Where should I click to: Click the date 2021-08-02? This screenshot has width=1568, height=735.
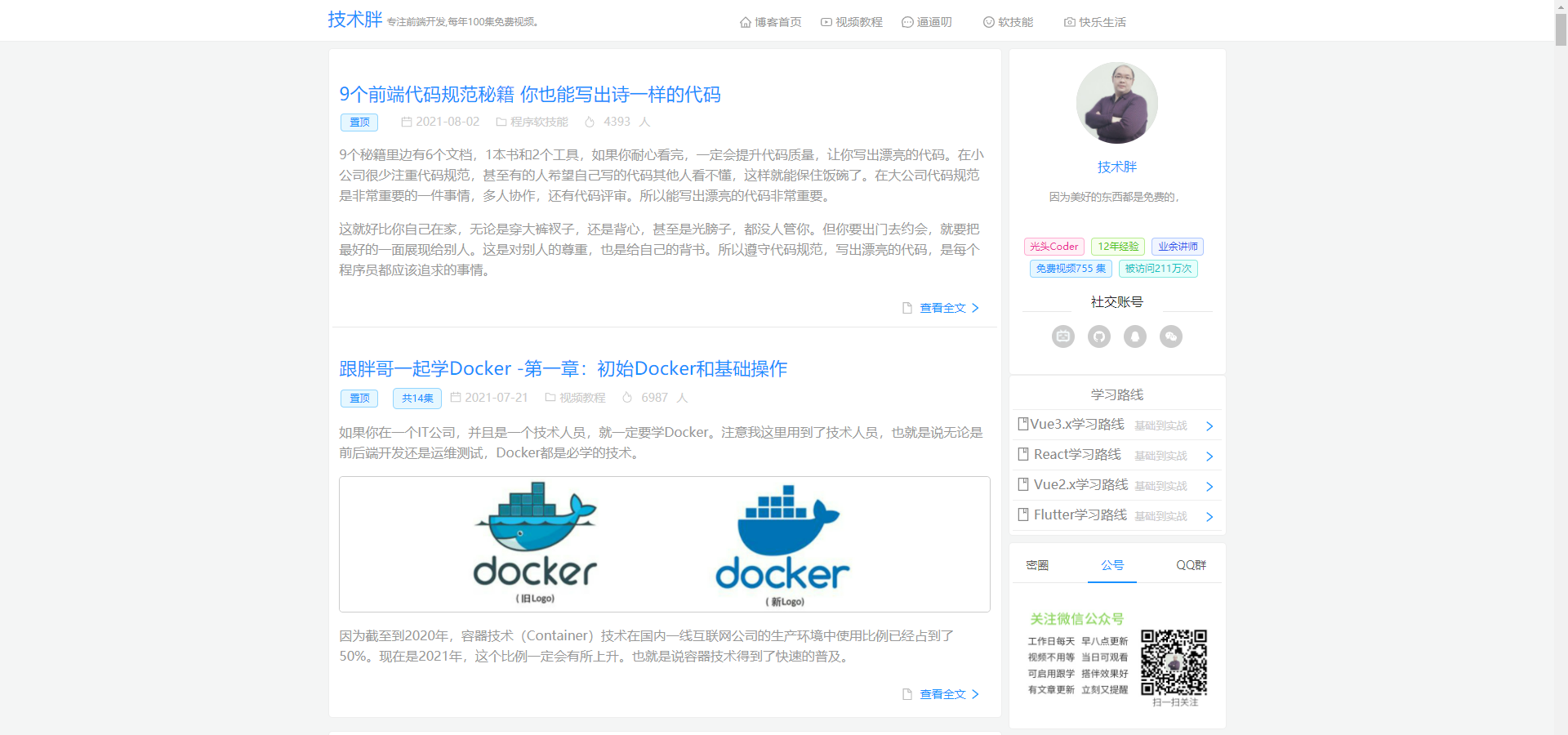pos(448,122)
